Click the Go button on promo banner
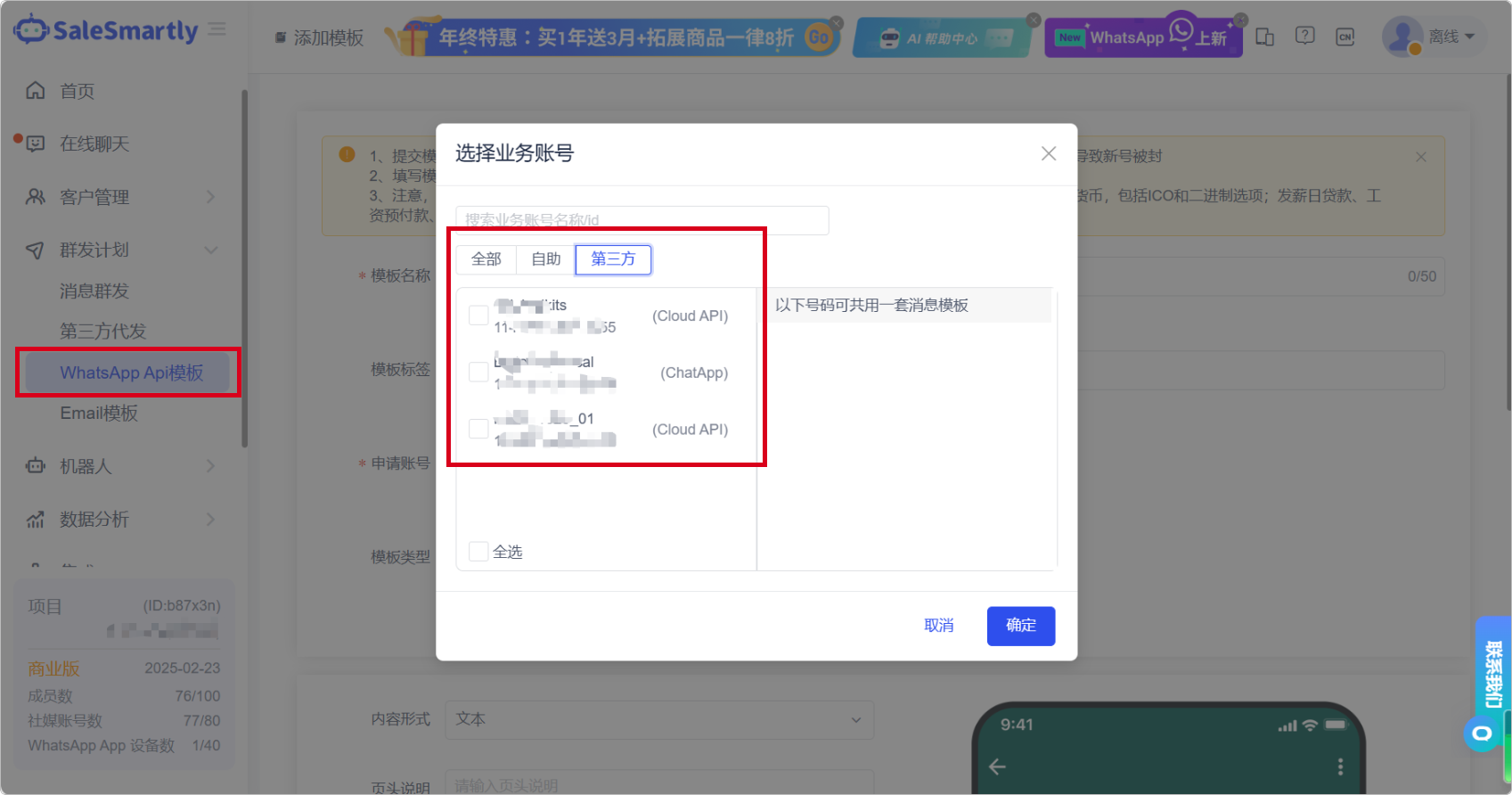 coord(818,37)
